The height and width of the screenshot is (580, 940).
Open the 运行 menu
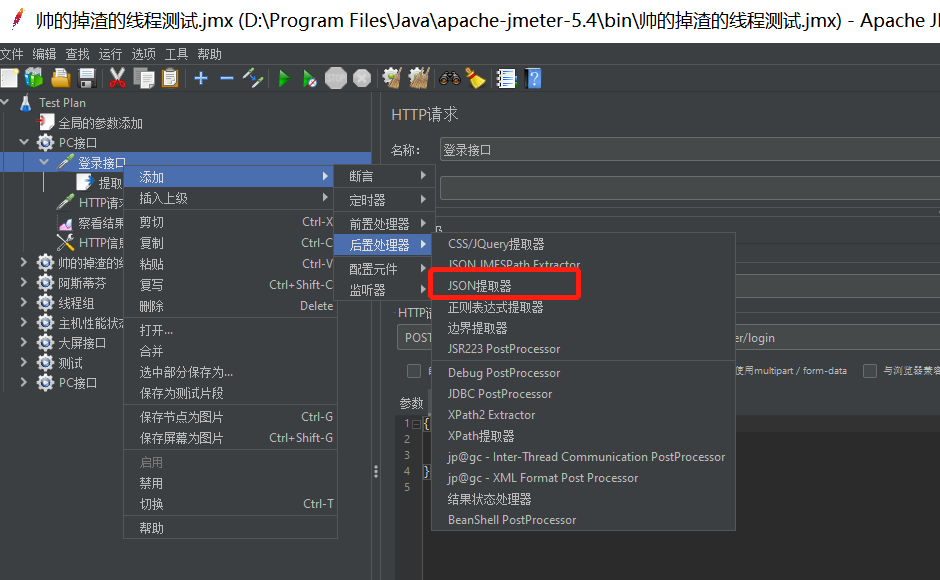point(110,55)
